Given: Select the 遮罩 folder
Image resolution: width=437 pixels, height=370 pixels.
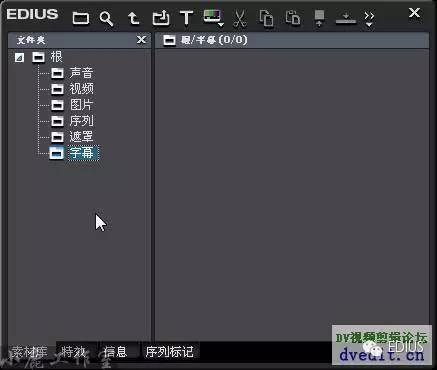Looking at the screenshot, I should pyautogui.click(x=81, y=137).
